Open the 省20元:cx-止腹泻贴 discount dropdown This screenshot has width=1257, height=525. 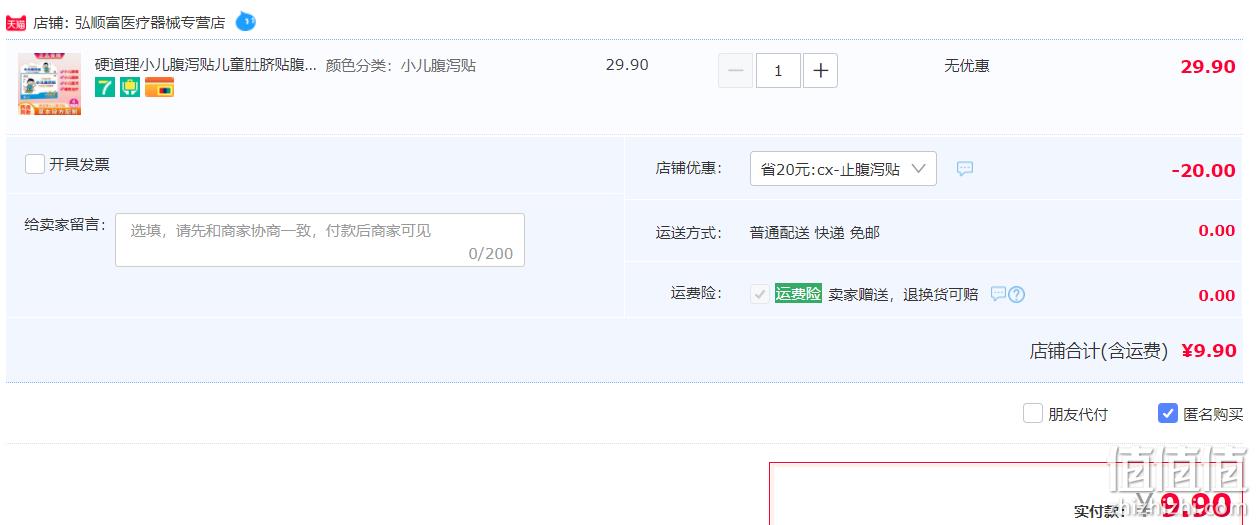coord(843,169)
